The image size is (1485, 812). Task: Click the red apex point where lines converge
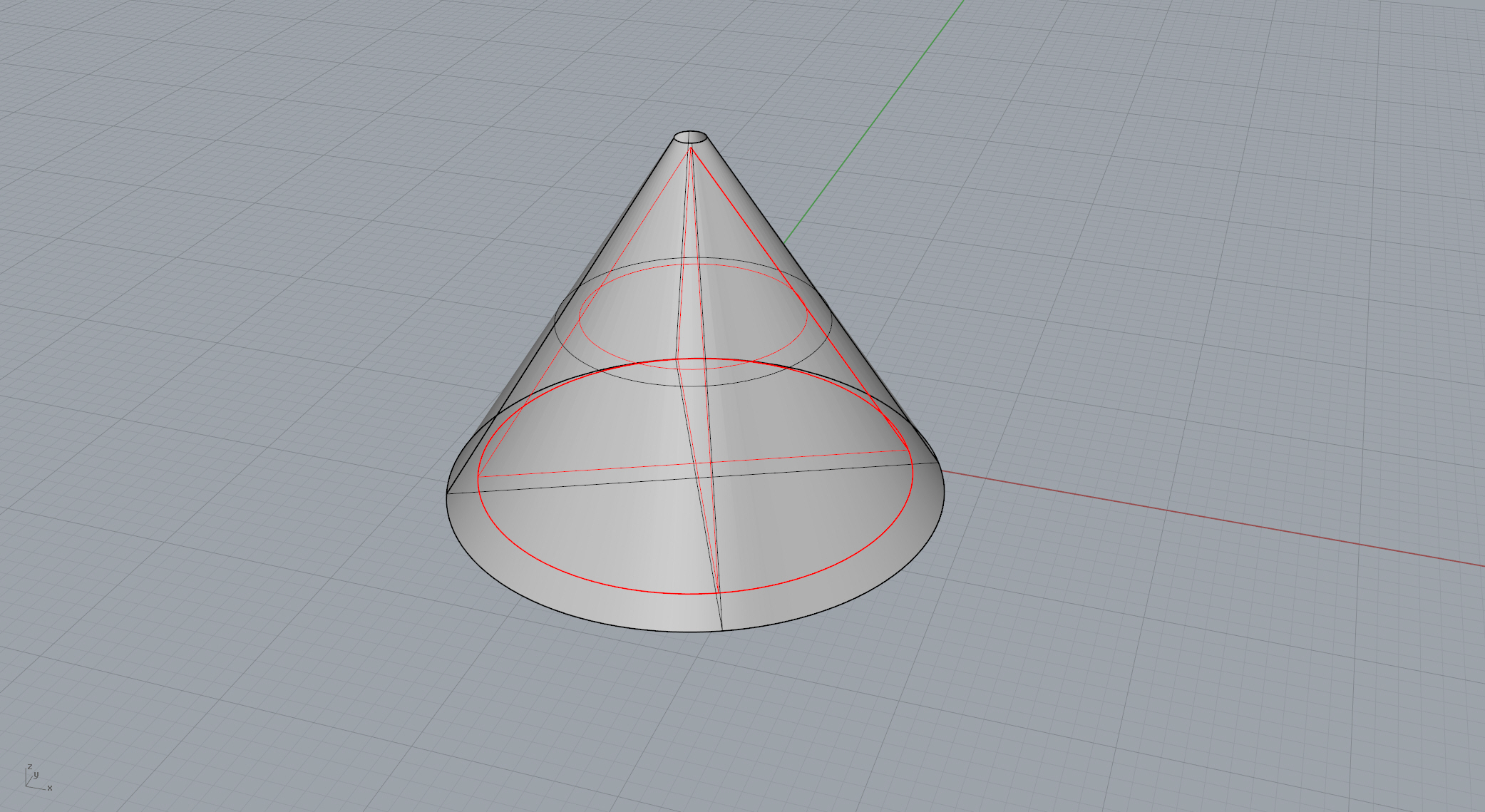click(x=691, y=148)
